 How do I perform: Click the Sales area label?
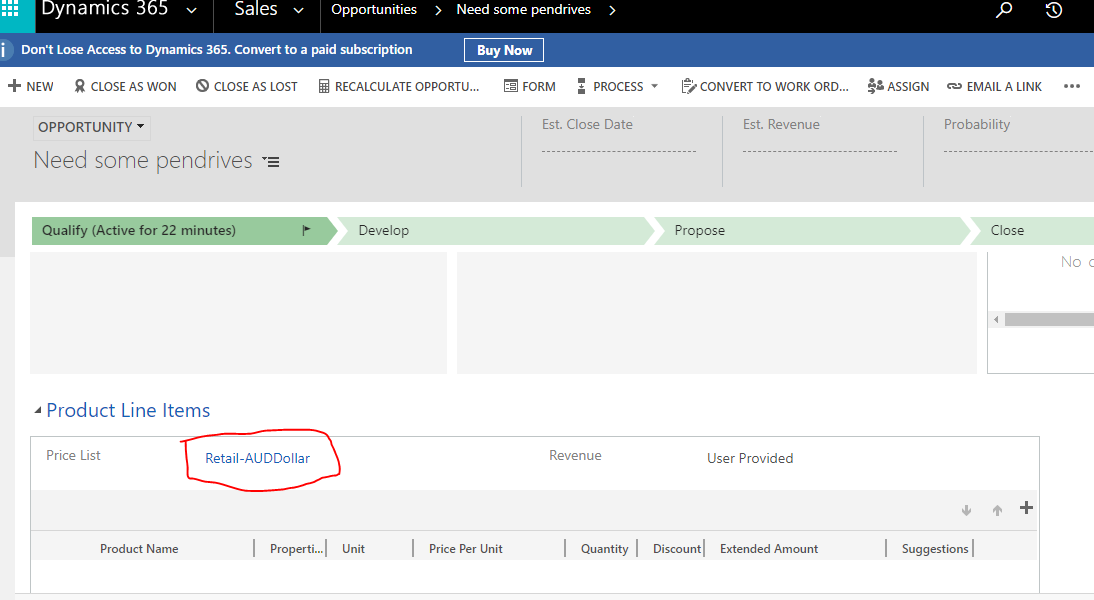[255, 9]
